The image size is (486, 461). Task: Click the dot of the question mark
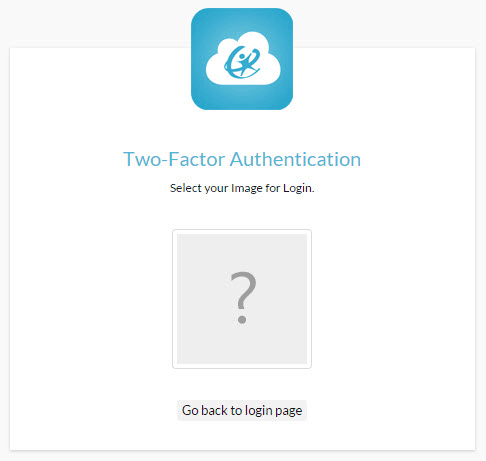click(242, 320)
